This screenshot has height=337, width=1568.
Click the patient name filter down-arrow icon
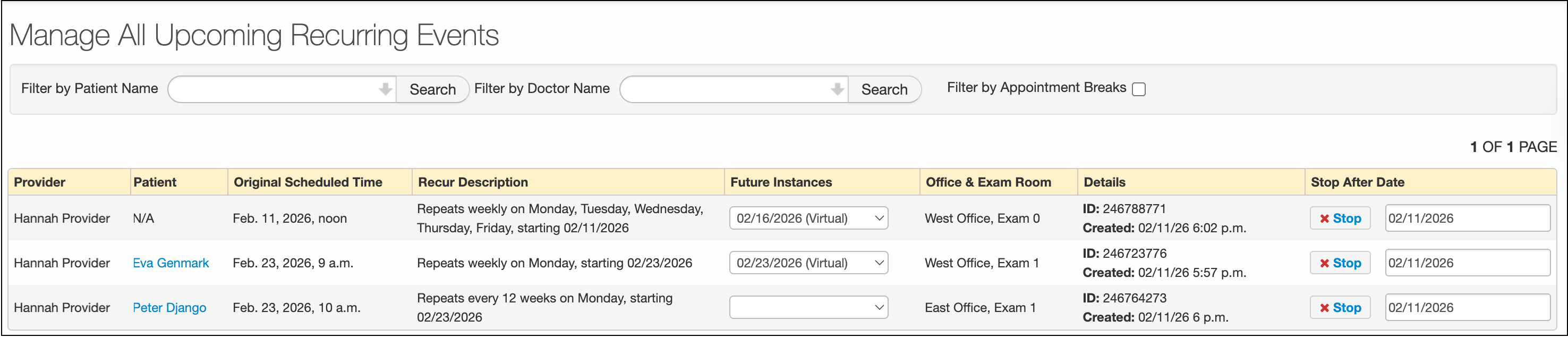tap(385, 90)
